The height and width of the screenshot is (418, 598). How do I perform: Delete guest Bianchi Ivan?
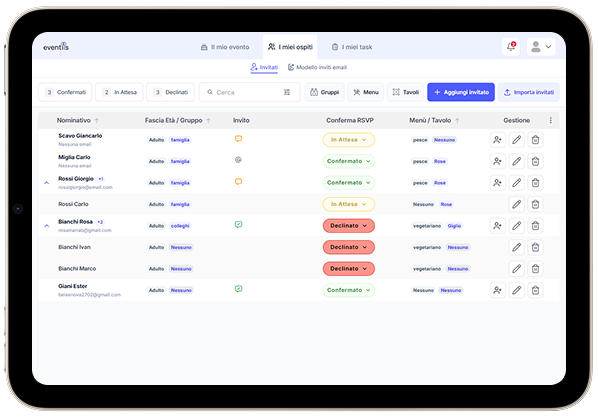(x=535, y=247)
